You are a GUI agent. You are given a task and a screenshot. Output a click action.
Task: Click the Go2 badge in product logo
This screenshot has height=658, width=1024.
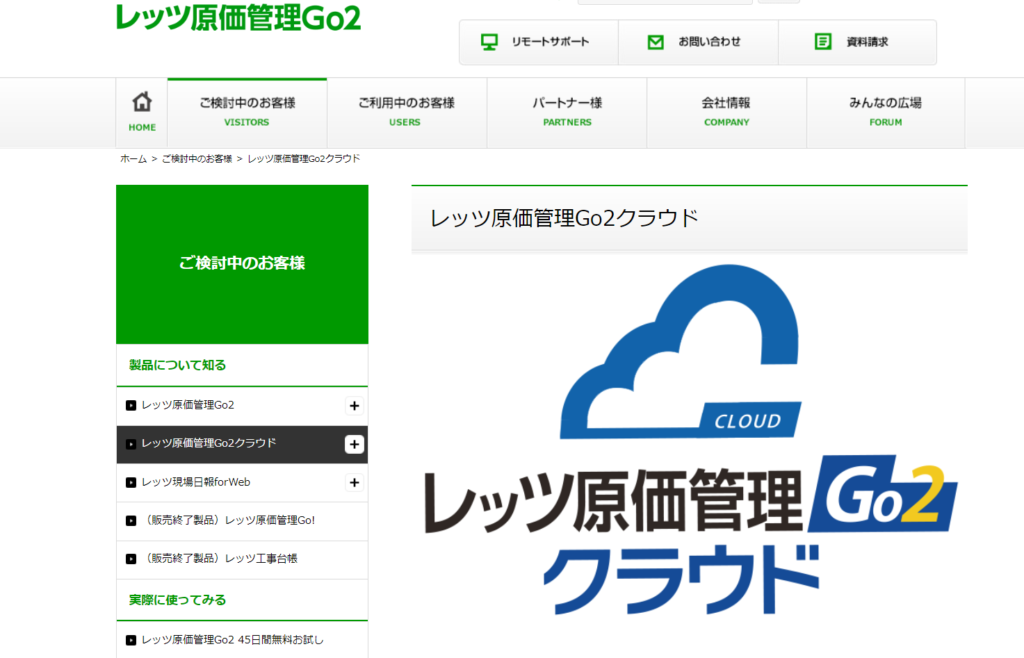coord(883,494)
